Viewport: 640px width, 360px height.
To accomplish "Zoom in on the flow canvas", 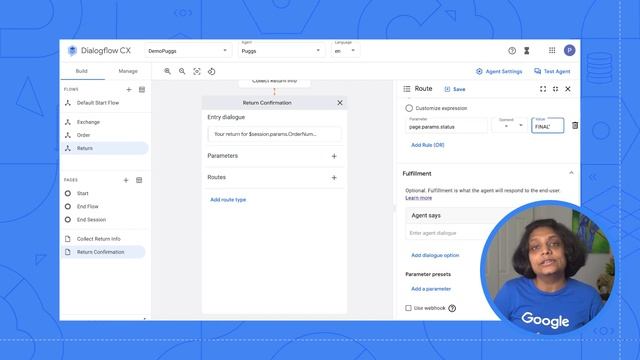I will (167, 71).
